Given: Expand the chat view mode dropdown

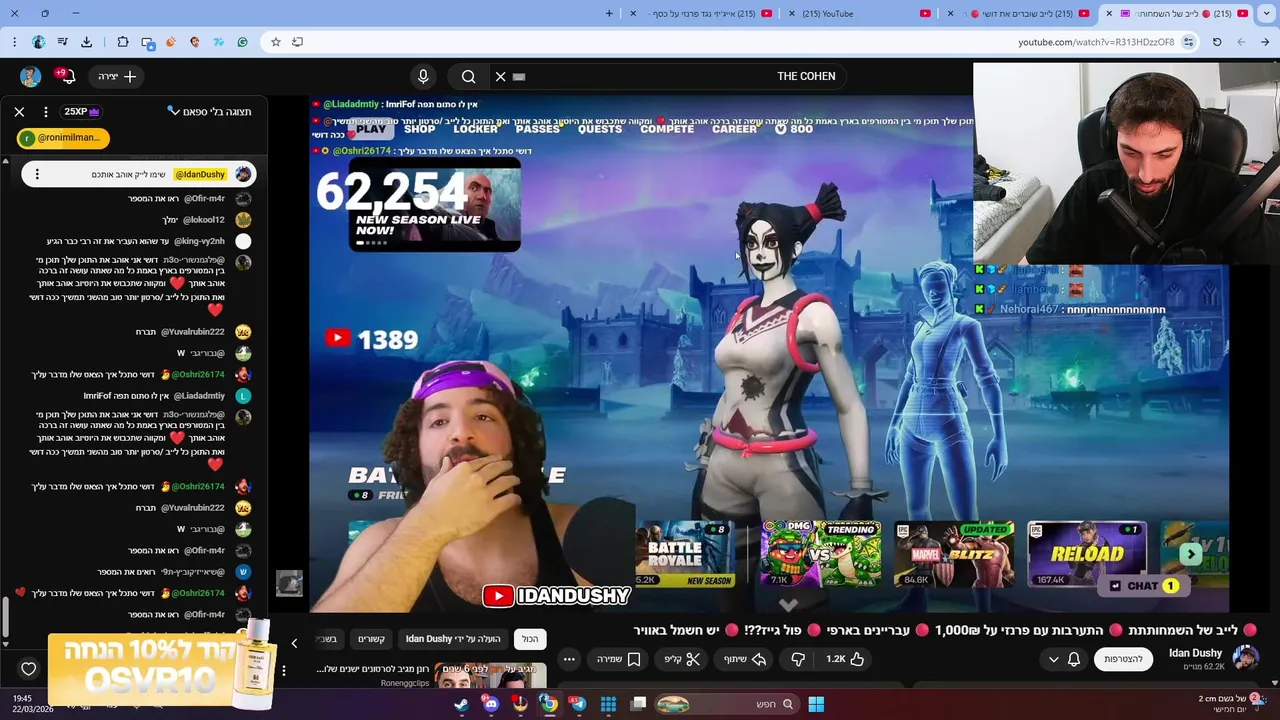Looking at the screenshot, I should coord(209,112).
